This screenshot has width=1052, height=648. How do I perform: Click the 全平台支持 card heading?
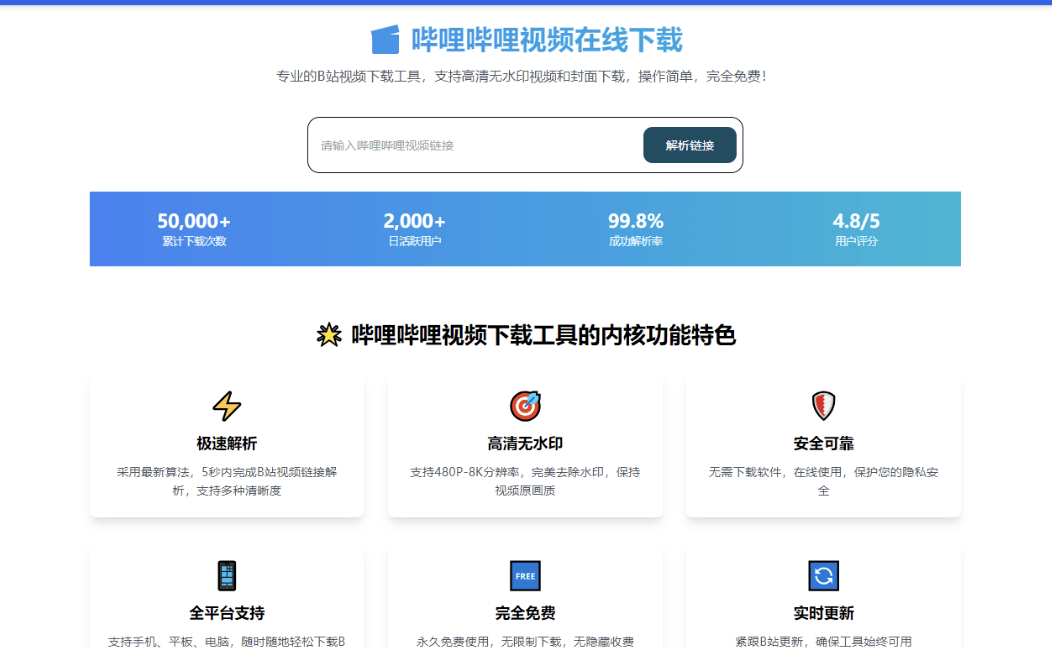[x=227, y=613]
